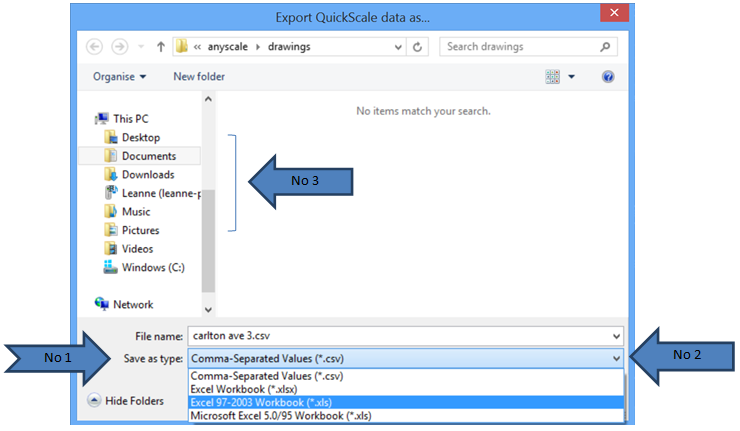Click the search magnifier icon
This screenshot has width=740, height=431.
(605, 47)
